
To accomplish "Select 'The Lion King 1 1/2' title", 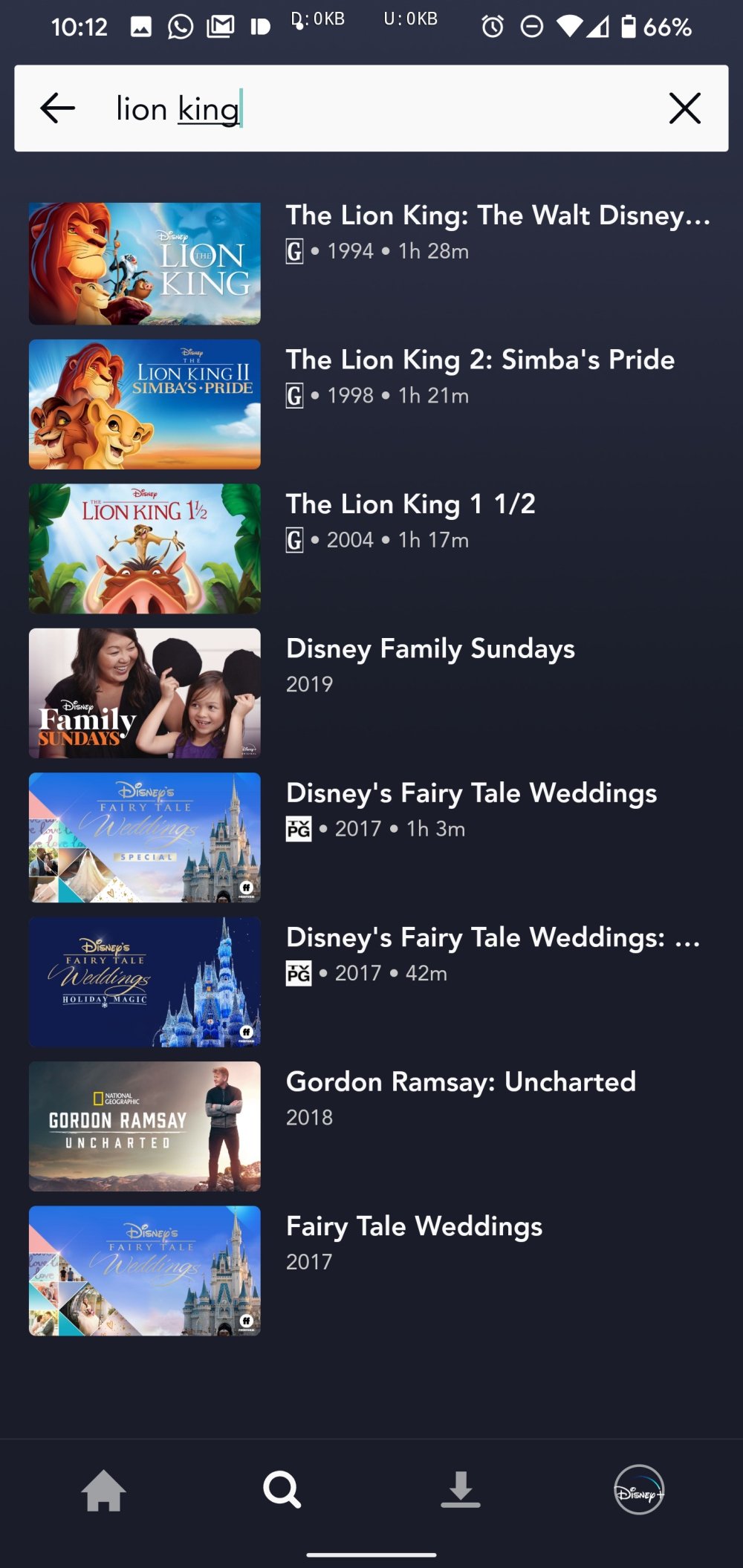I will click(x=411, y=504).
